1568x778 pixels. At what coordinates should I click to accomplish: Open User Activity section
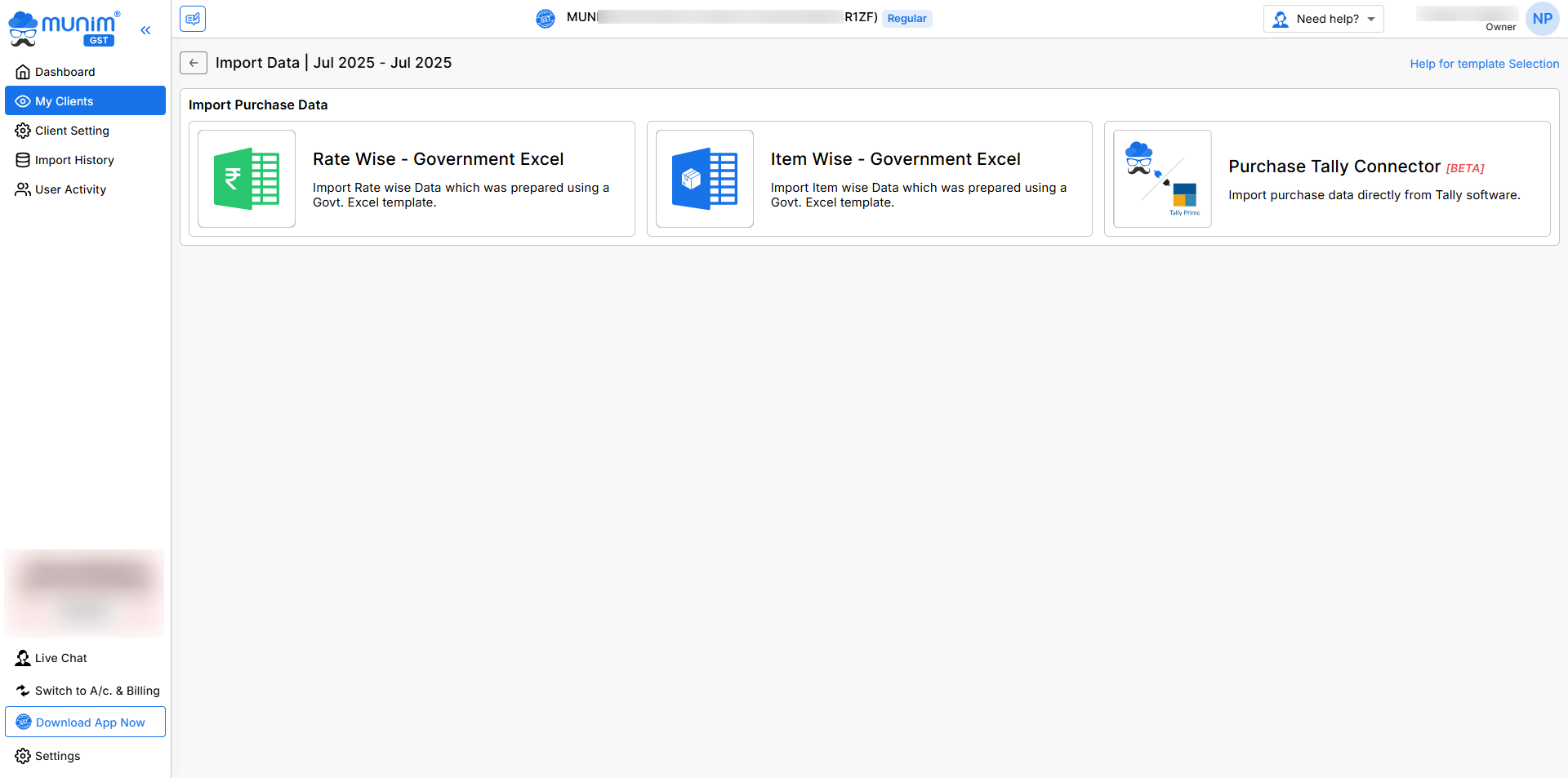point(70,189)
